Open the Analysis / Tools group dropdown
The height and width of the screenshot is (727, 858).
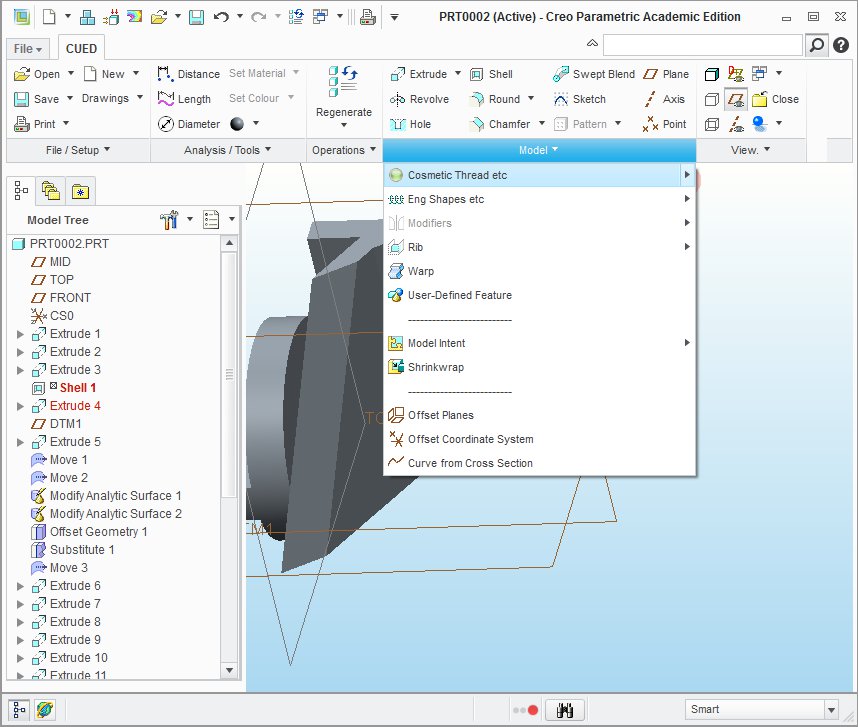227,150
